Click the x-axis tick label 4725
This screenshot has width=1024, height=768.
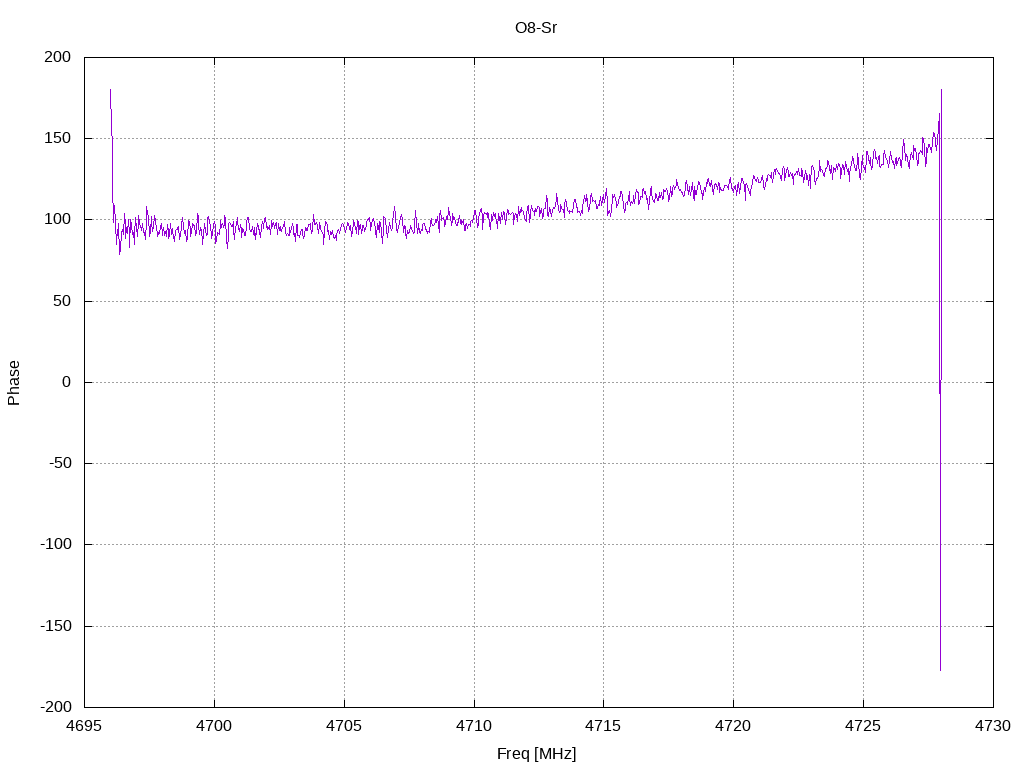(863, 726)
